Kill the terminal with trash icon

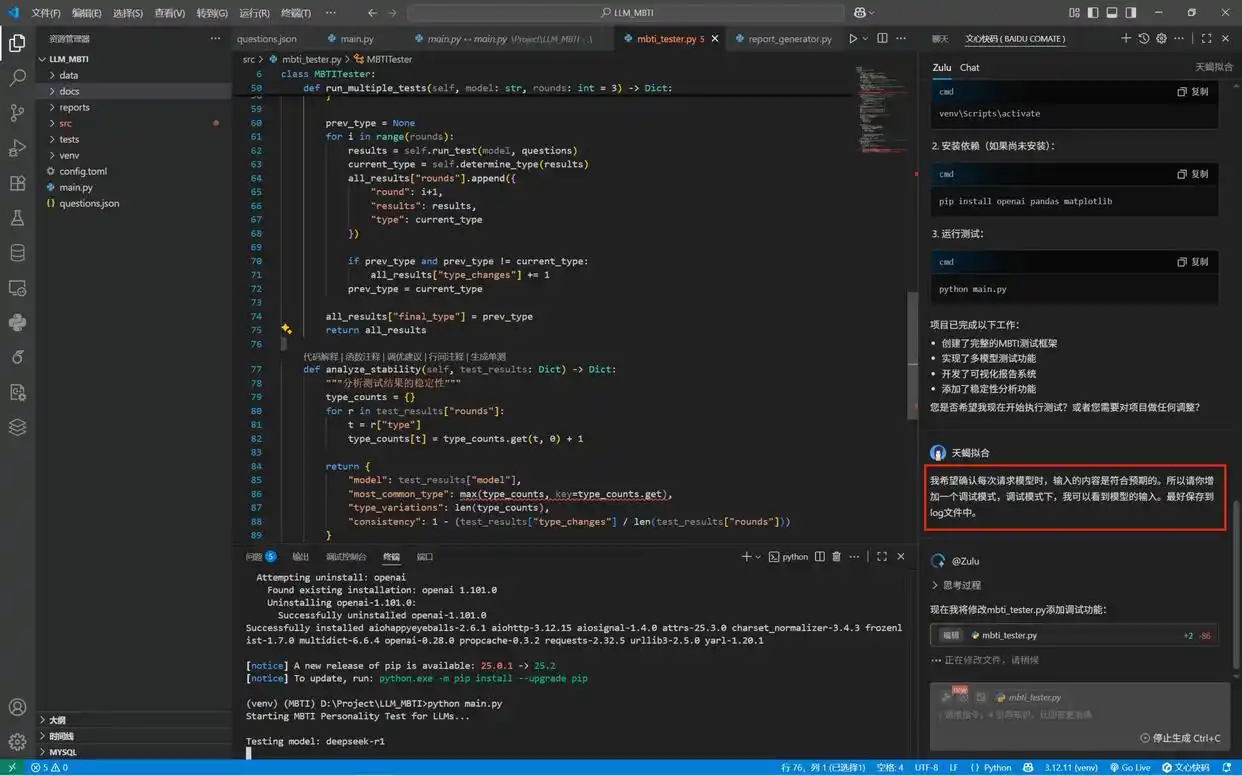point(837,557)
